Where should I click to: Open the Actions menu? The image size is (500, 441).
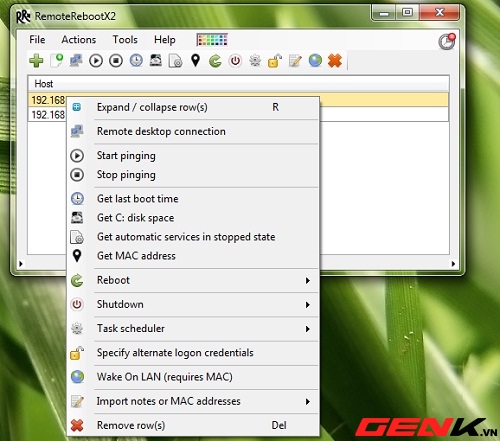click(79, 40)
